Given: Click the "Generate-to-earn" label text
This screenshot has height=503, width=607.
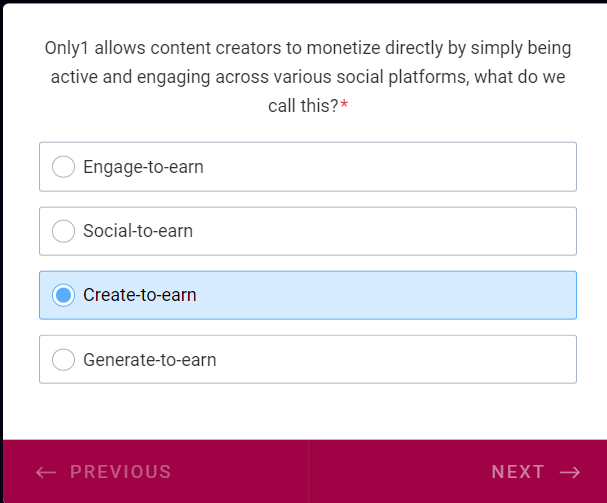Looking at the screenshot, I should [x=149, y=359].
